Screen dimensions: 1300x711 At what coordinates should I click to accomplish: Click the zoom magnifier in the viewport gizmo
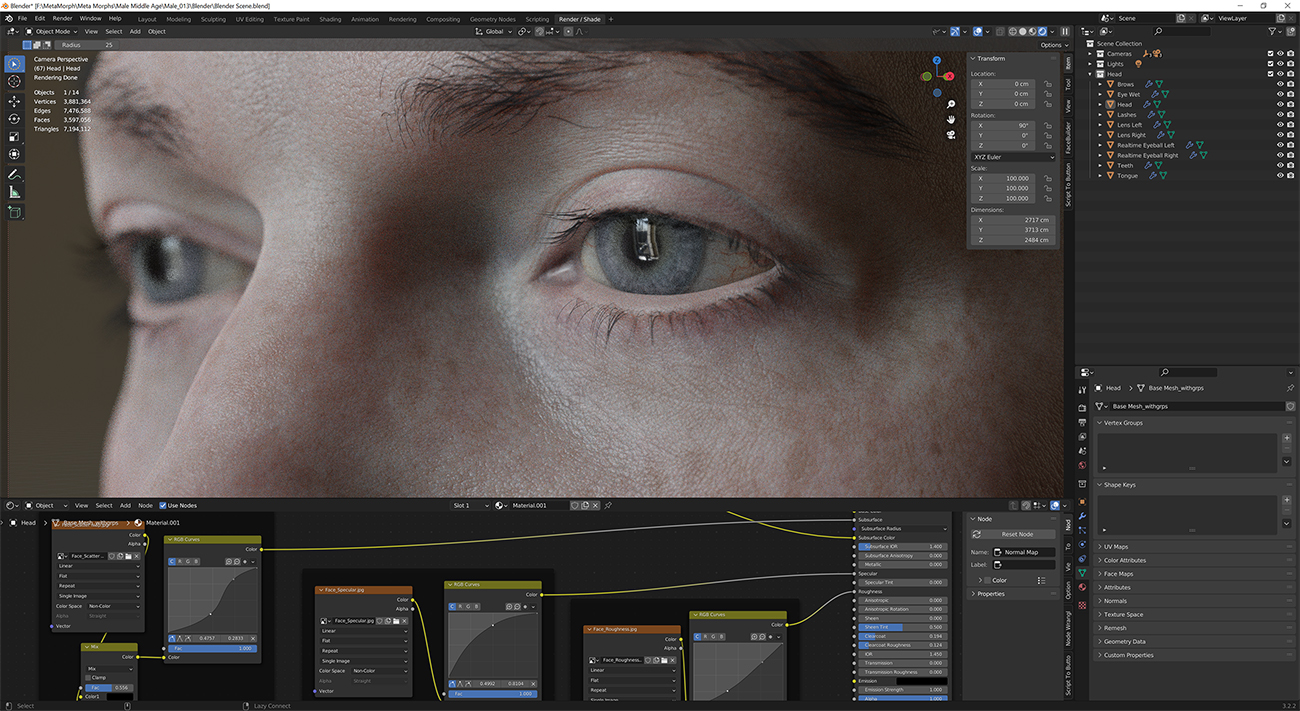point(950,104)
